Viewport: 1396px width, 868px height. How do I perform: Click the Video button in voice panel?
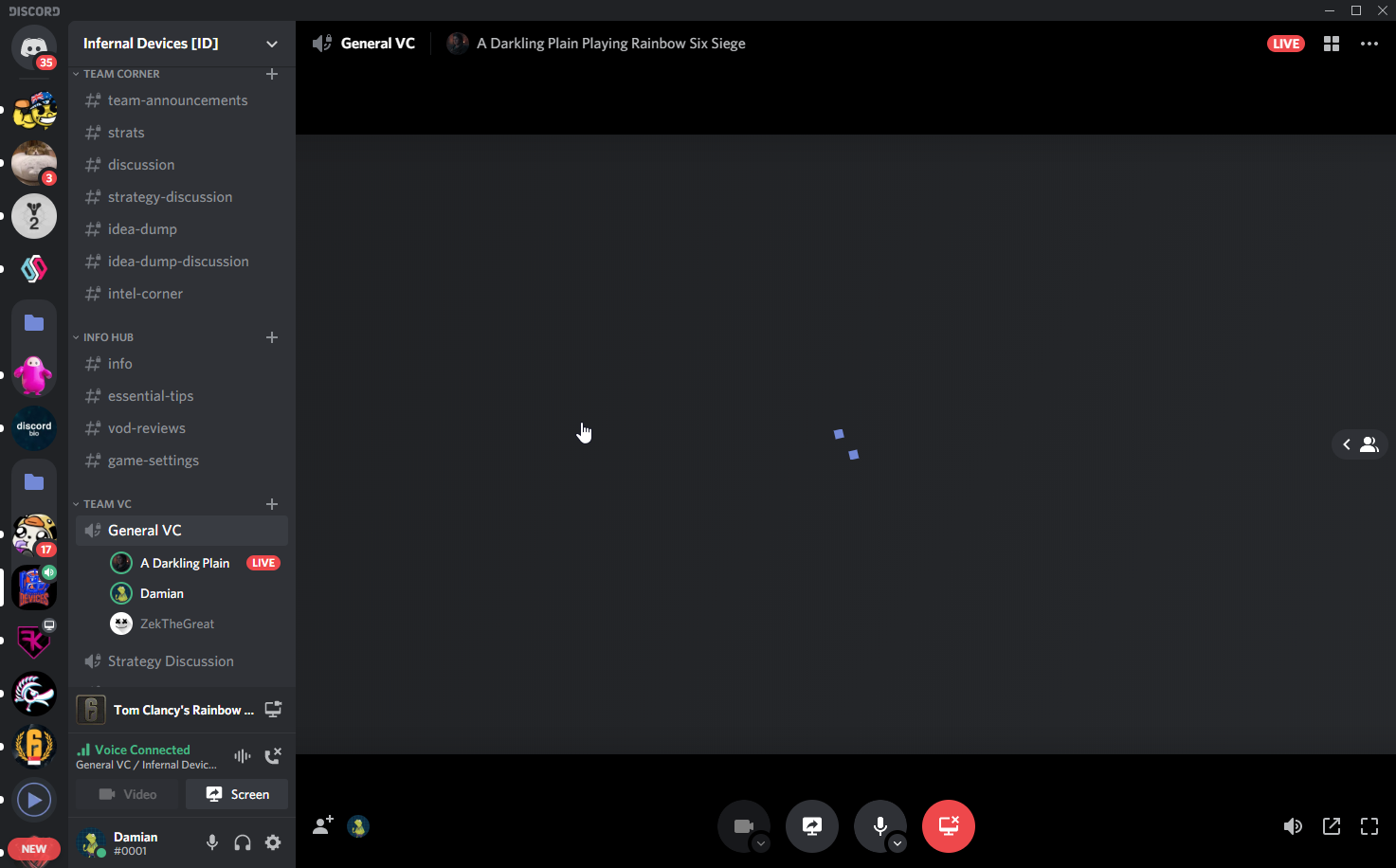click(x=128, y=794)
